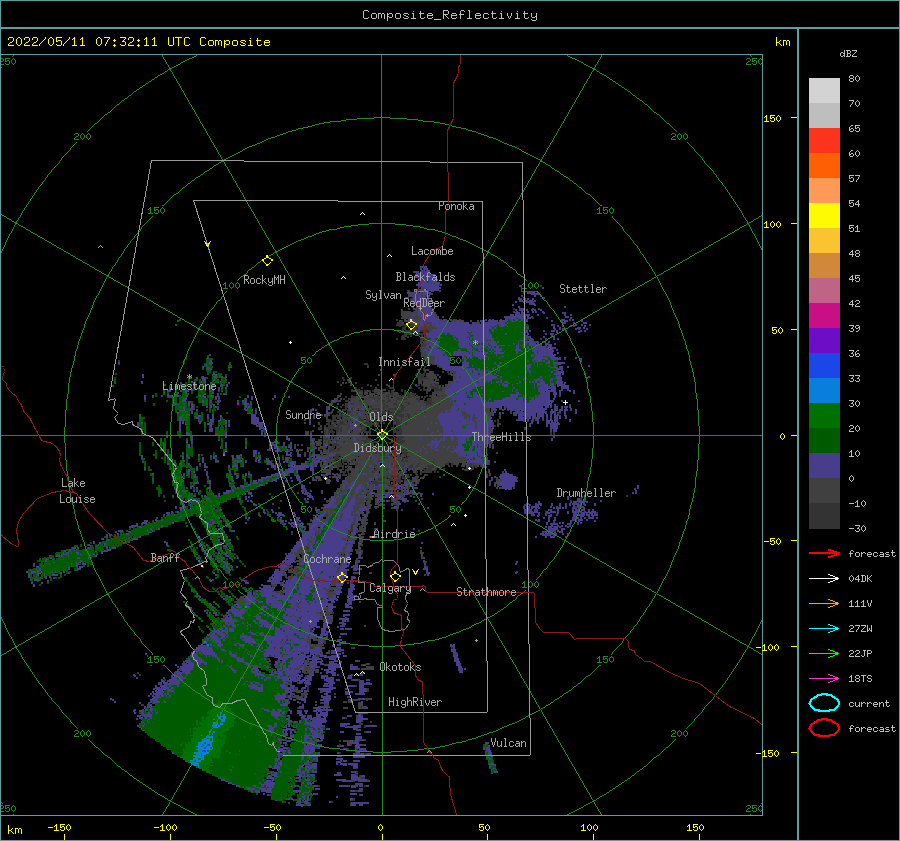The width and height of the screenshot is (900, 841).
Task: Click the blue heavy echo southwest of Calgary
Action: [x=208, y=739]
